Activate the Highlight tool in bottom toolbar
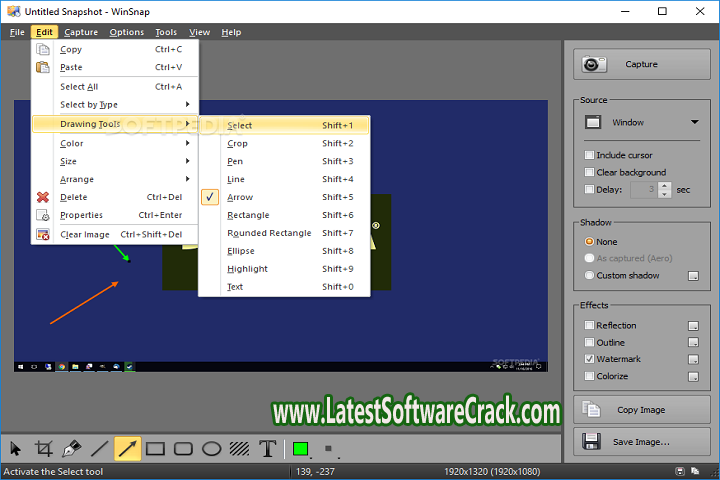The height and width of the screenshot is (480, 720). tap(240, 449)
